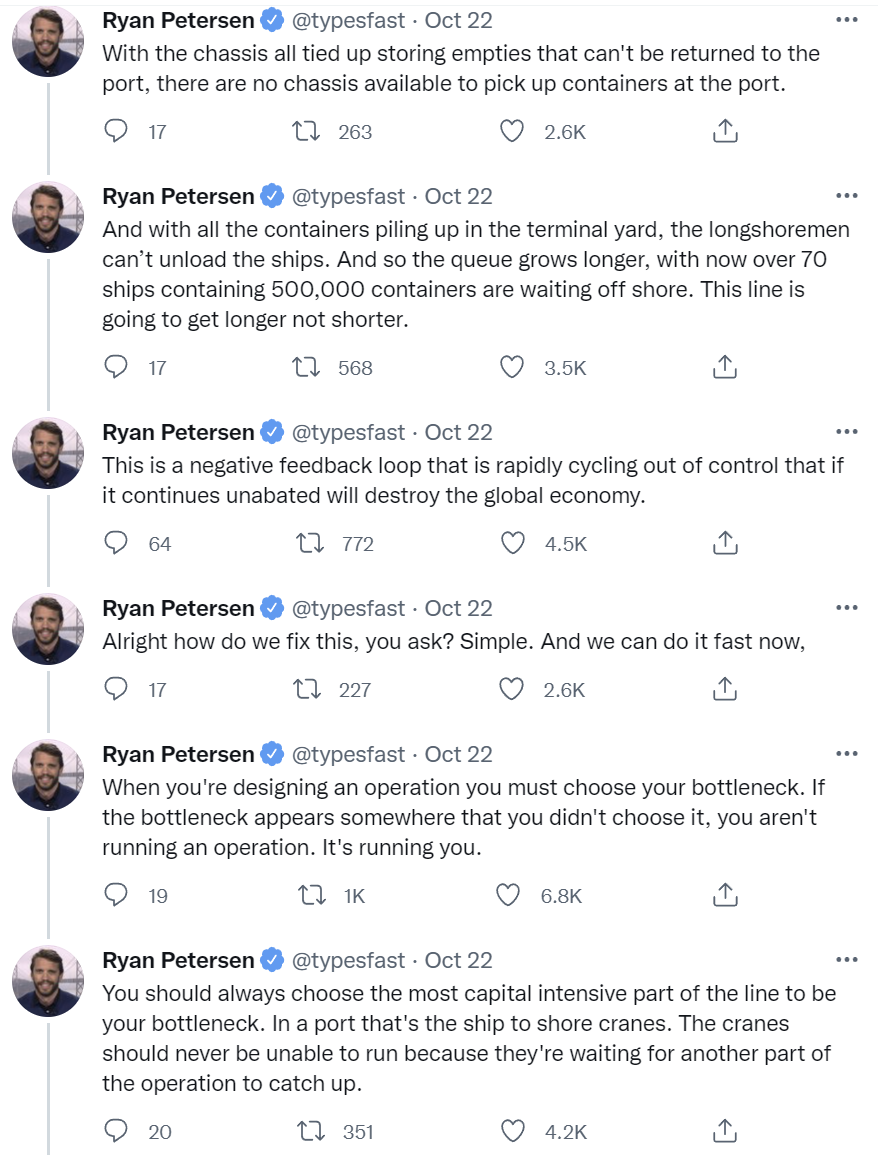878x1155 pixels.
Task: Open Ryan Petersen profile from first tweet
Action: [178, 20]
